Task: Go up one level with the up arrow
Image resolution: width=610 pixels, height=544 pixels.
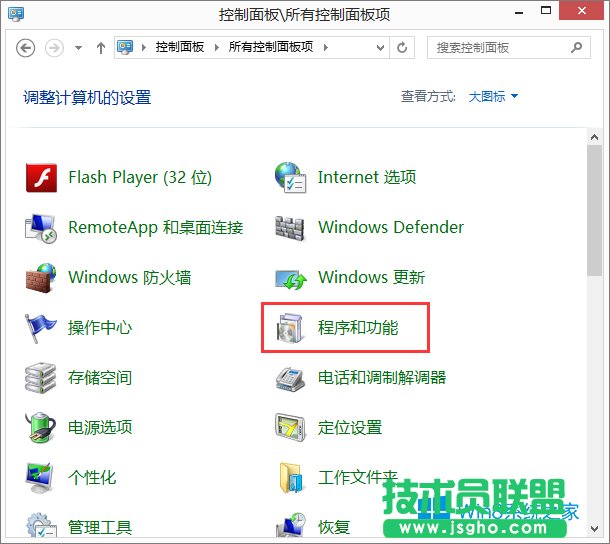Action: 101,48
